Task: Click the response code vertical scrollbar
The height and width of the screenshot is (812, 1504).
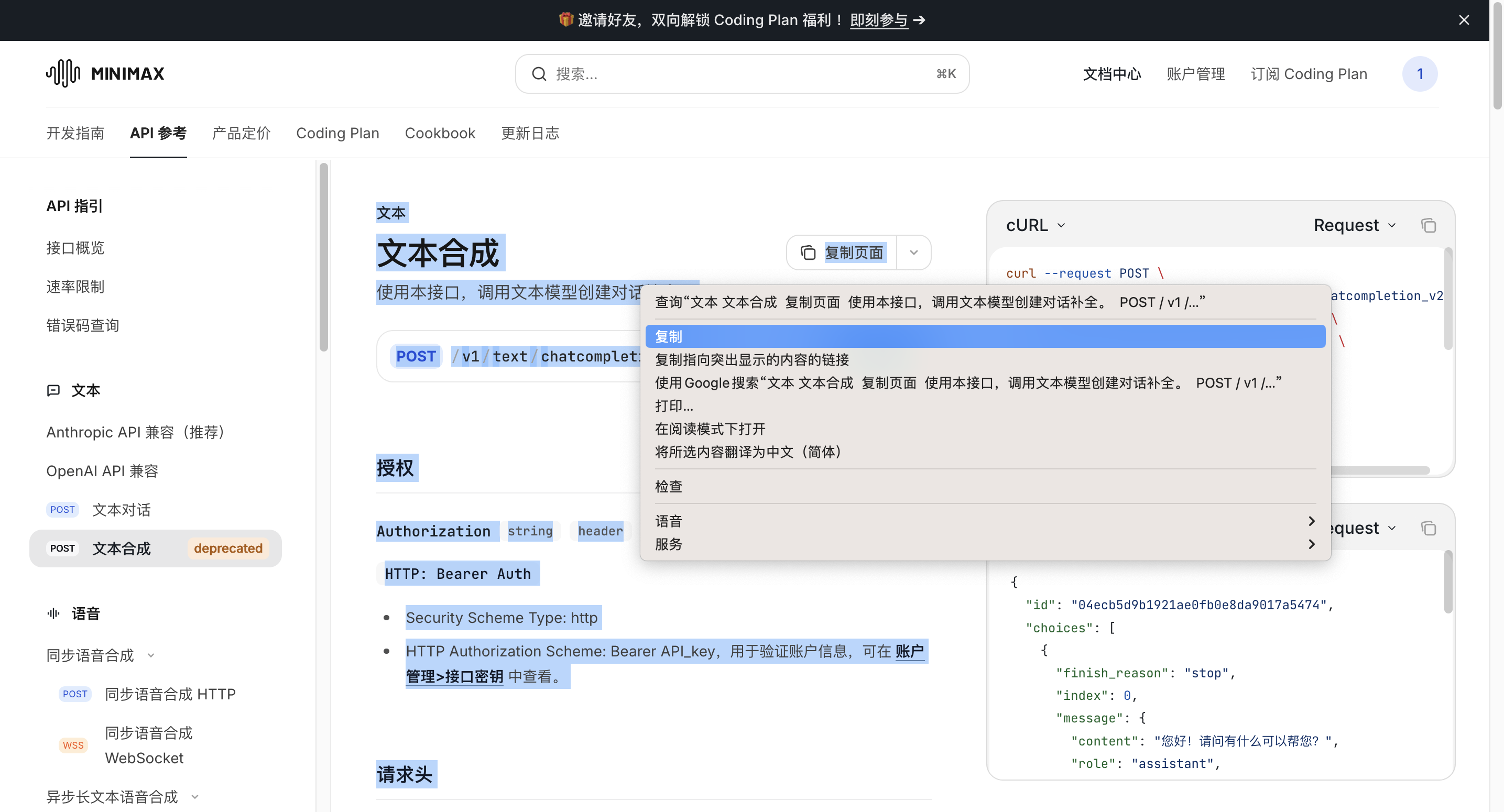Action: click(x=1448, y=582)
